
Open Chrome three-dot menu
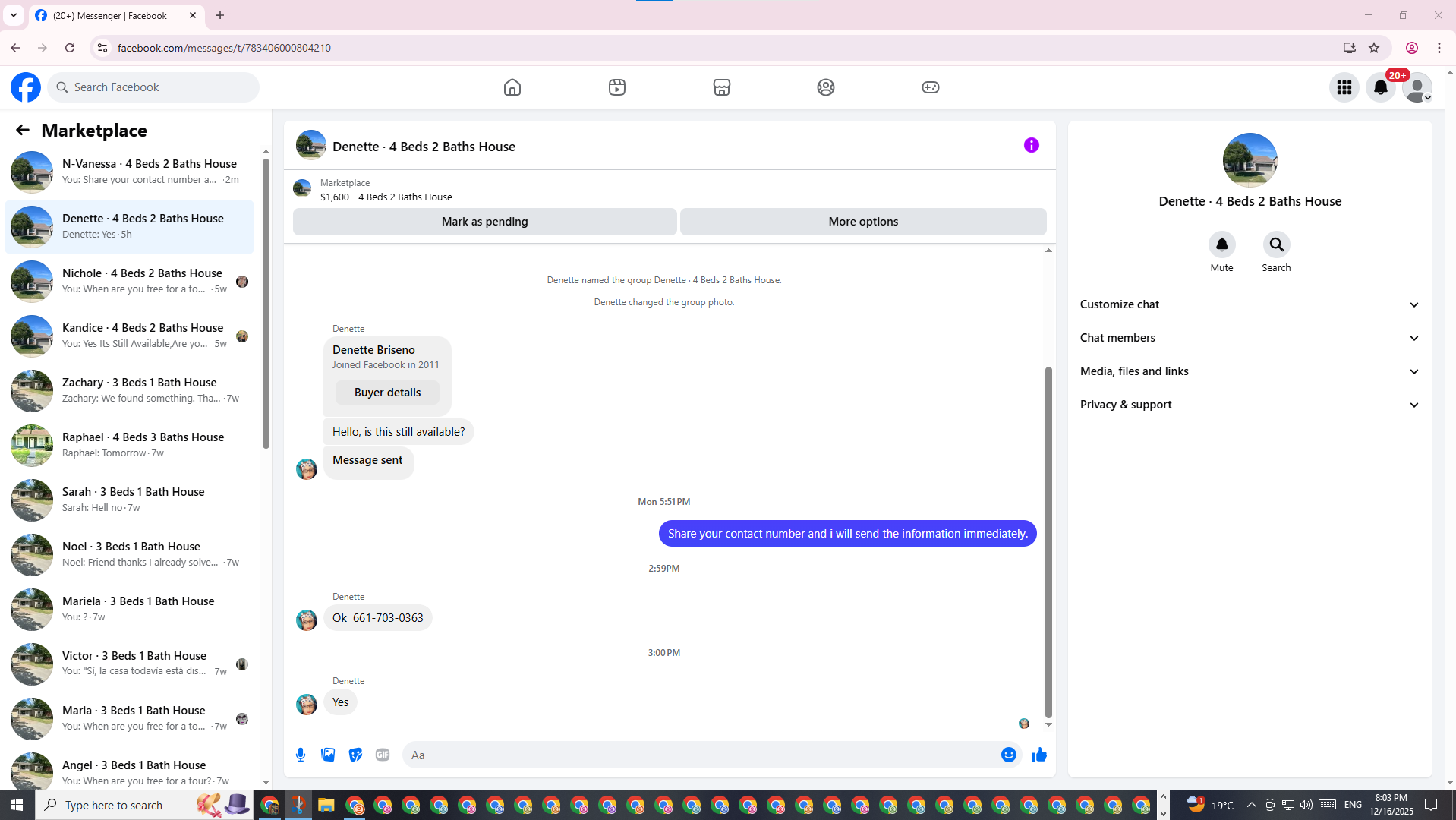(1439, 48)
